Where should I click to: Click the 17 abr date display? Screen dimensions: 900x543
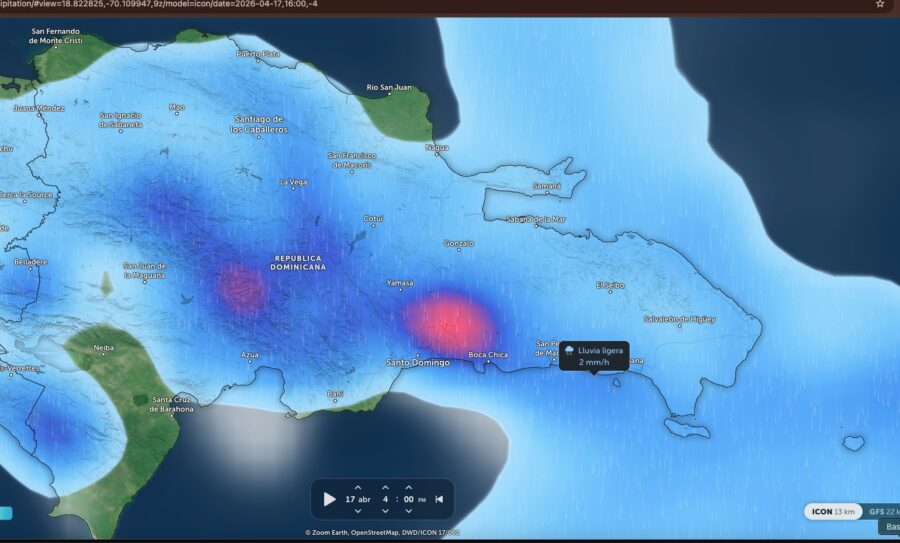(357, 499)
